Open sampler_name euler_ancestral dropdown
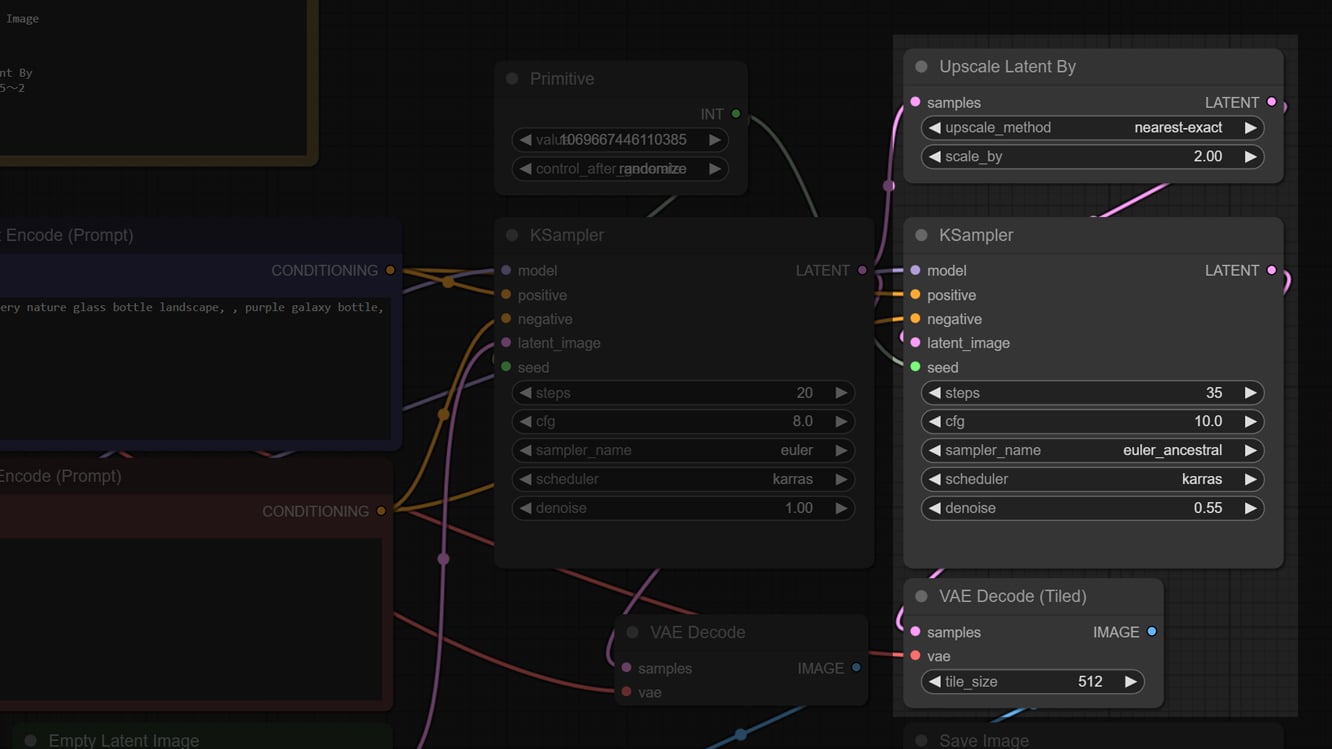The image size is (1332, 749). pyautogui.click(x=1092, y=450)
